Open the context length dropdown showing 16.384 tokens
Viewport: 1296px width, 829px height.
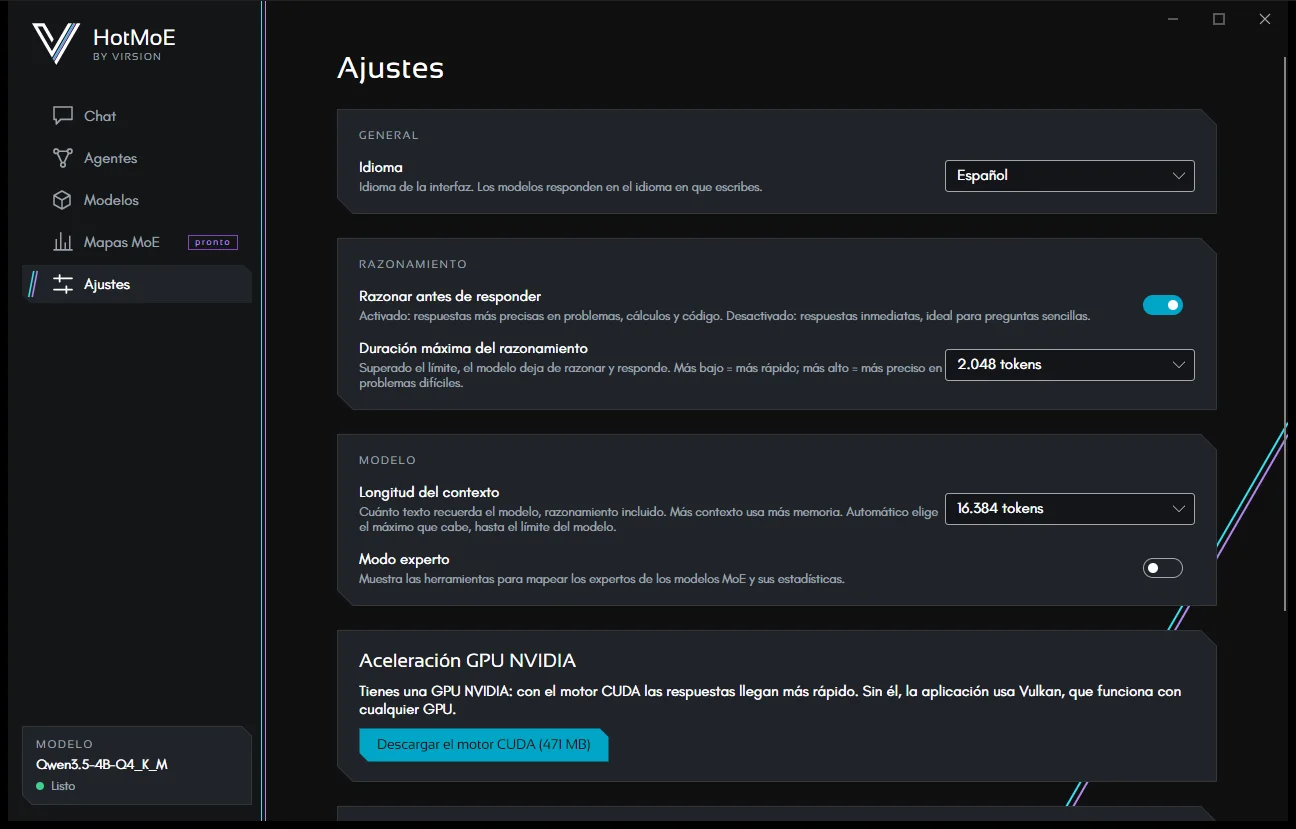pos(1070,508)
